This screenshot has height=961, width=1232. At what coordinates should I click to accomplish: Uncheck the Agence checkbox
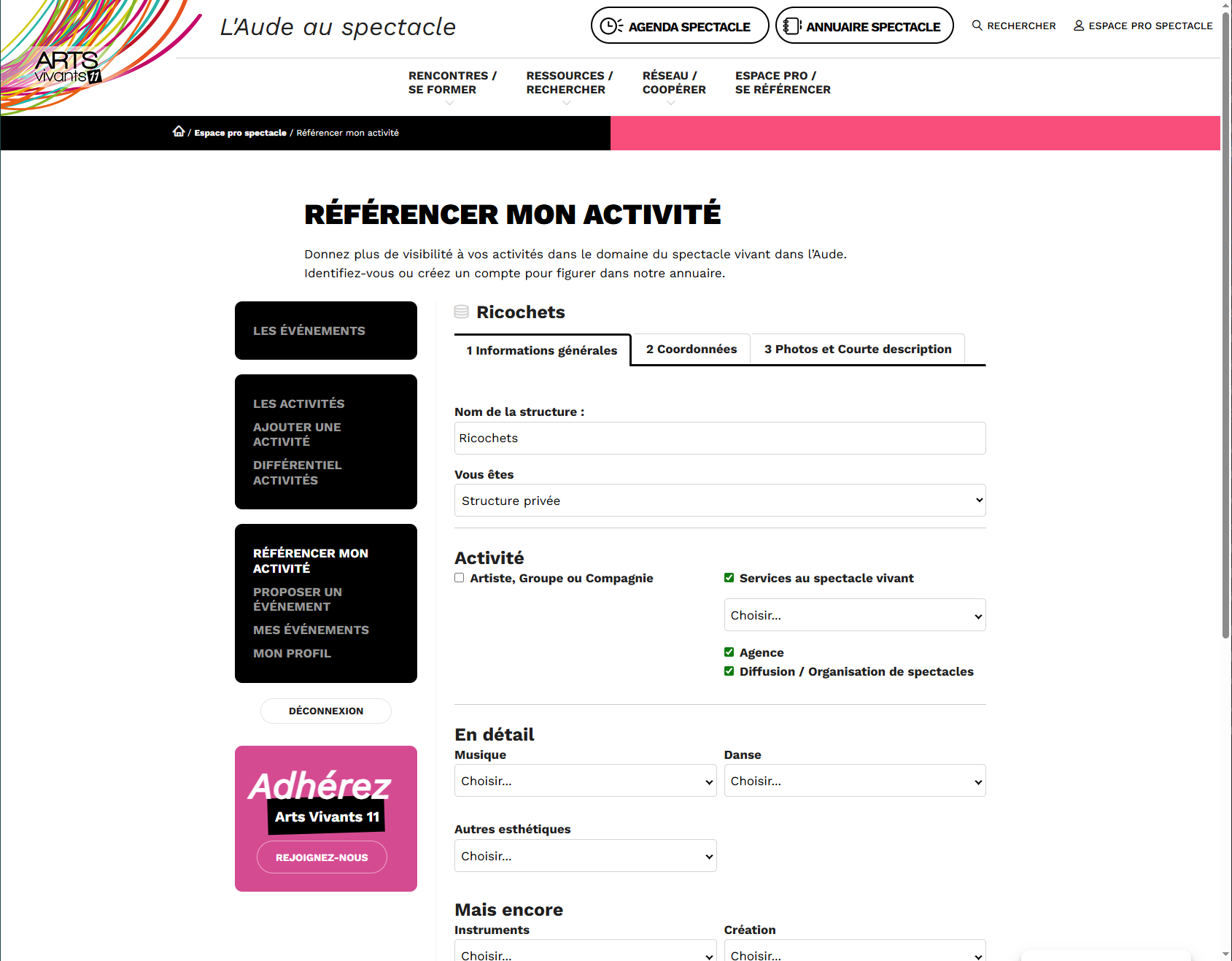click(x=729, y=652)
